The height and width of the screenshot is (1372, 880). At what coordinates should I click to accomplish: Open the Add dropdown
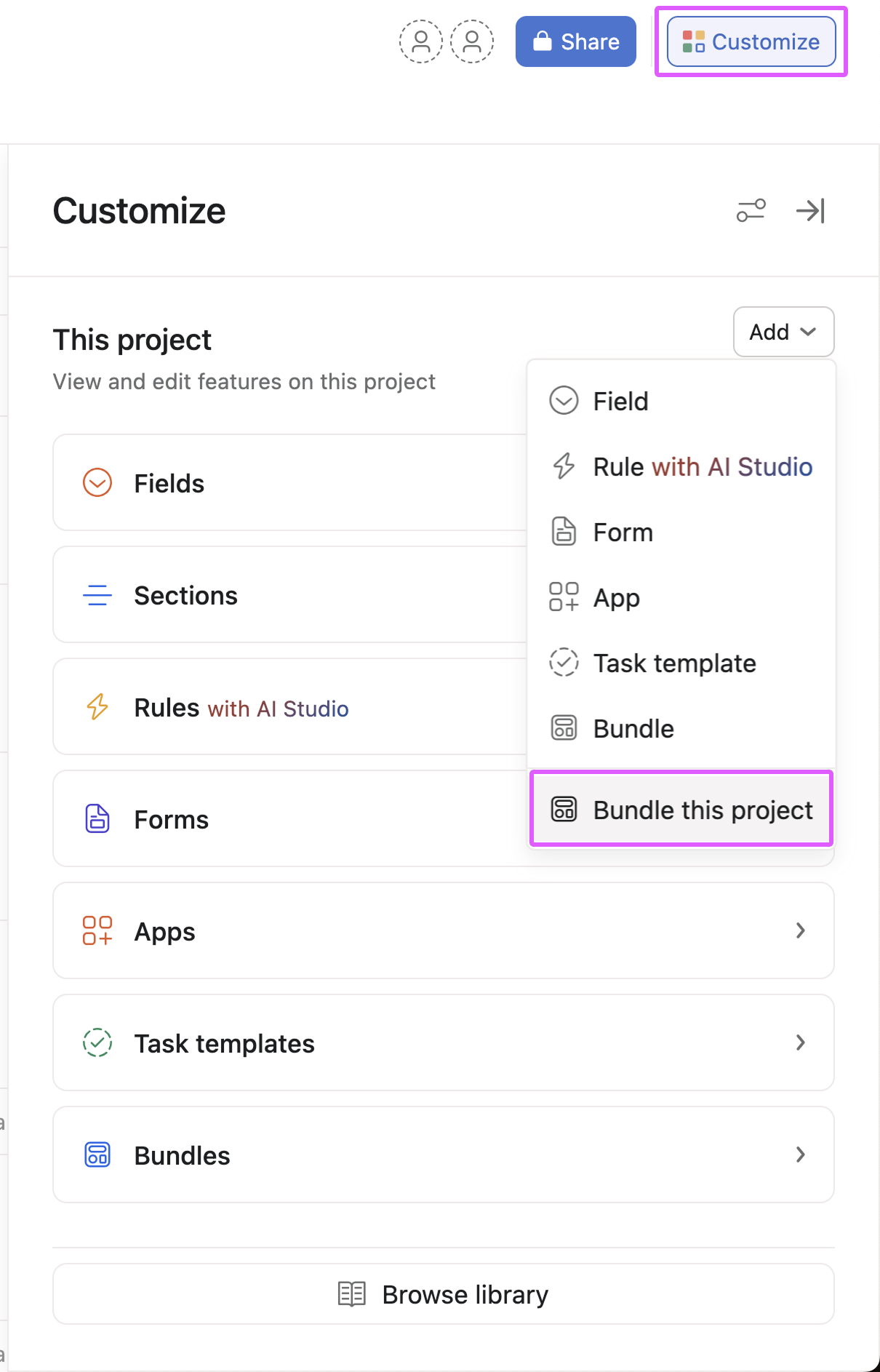[x=783, y=332]
